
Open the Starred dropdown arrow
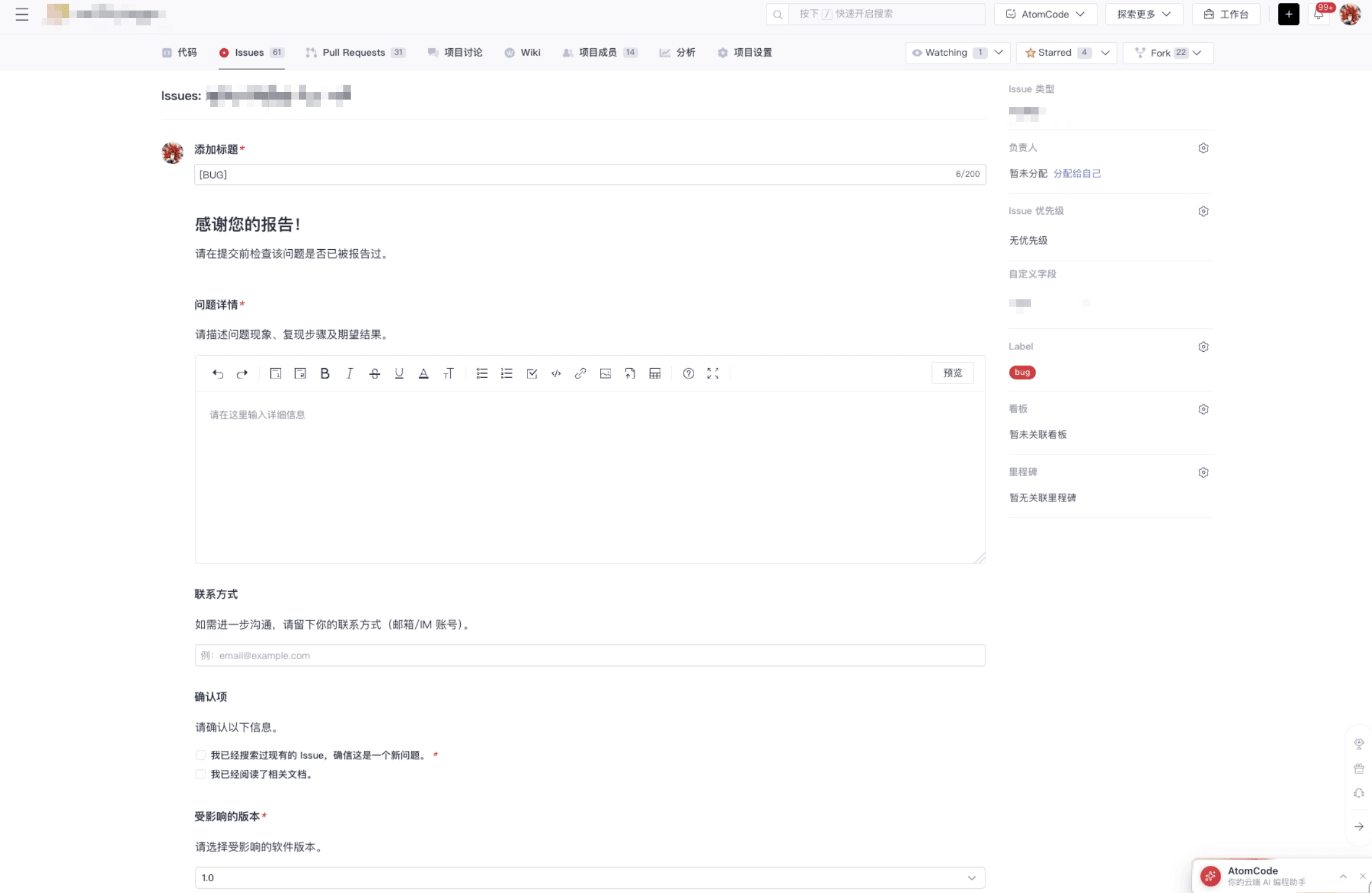click(x=1105, y=53)
